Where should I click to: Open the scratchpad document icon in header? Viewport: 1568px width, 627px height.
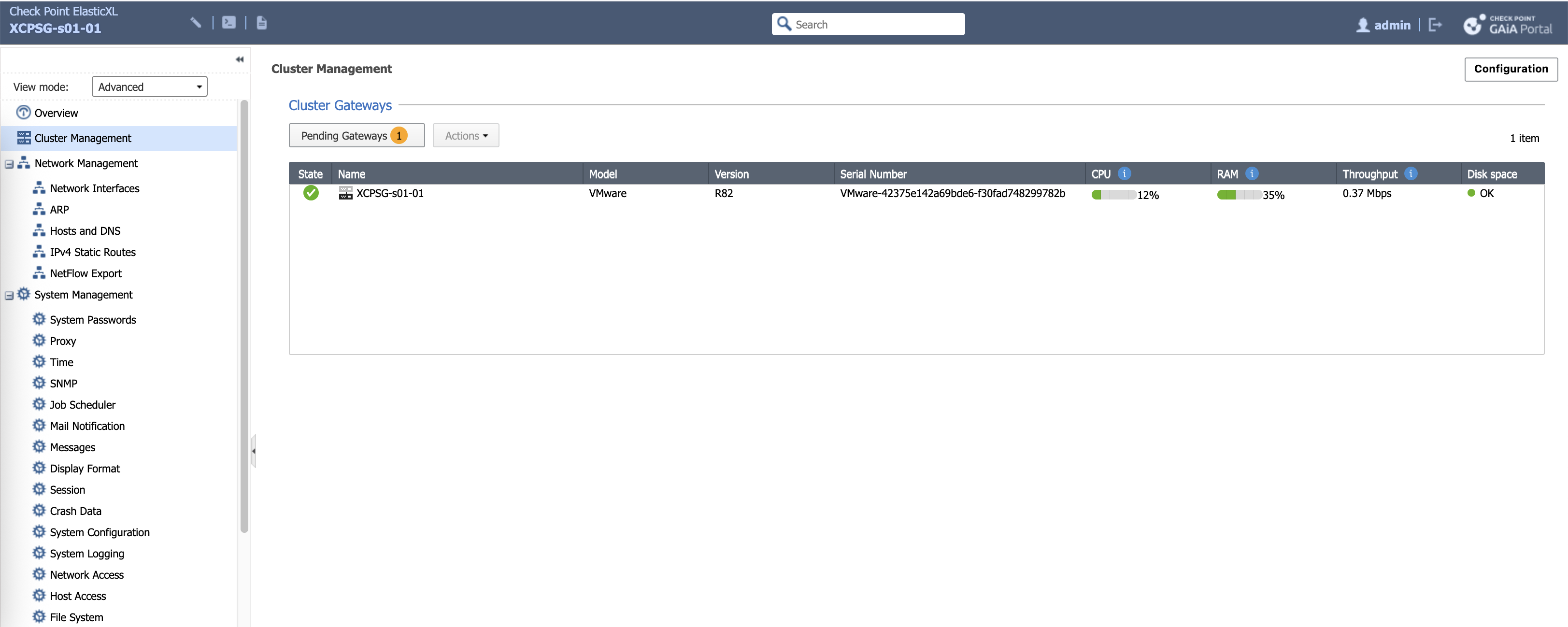click(x=262, y=23)
